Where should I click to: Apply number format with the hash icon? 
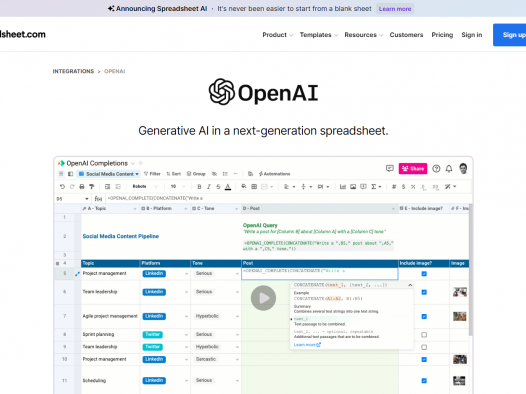394,187
